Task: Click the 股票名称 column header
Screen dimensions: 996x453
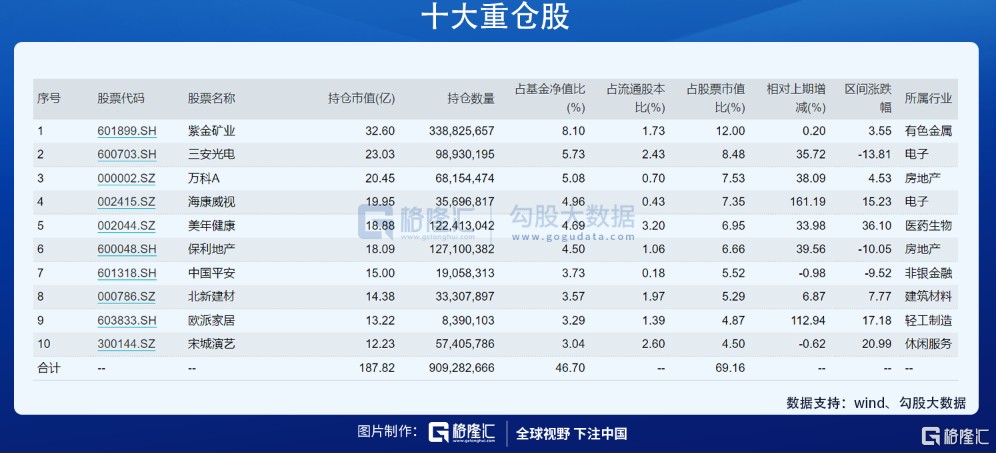Action: coord(211,98)
